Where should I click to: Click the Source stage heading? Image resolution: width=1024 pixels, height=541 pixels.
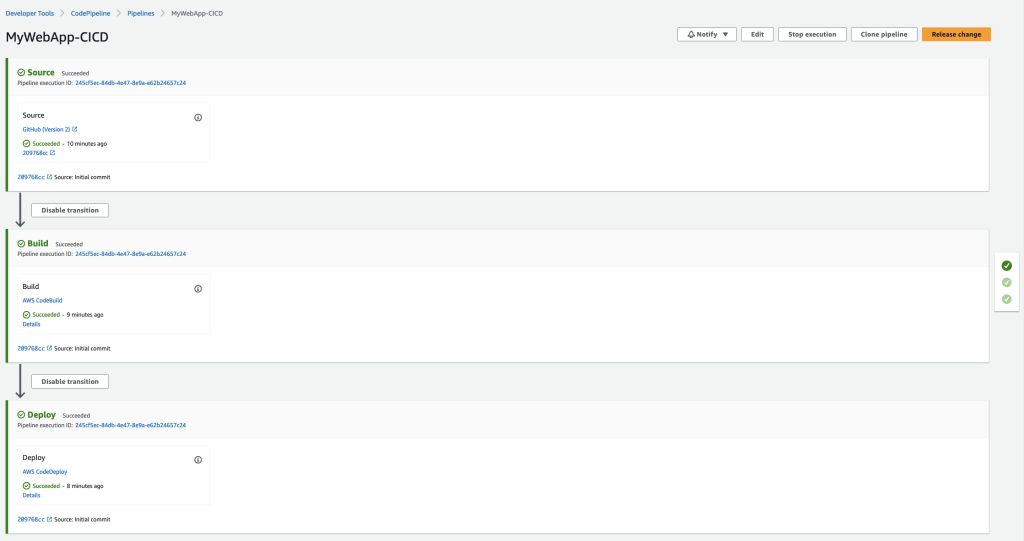(40, 73)
